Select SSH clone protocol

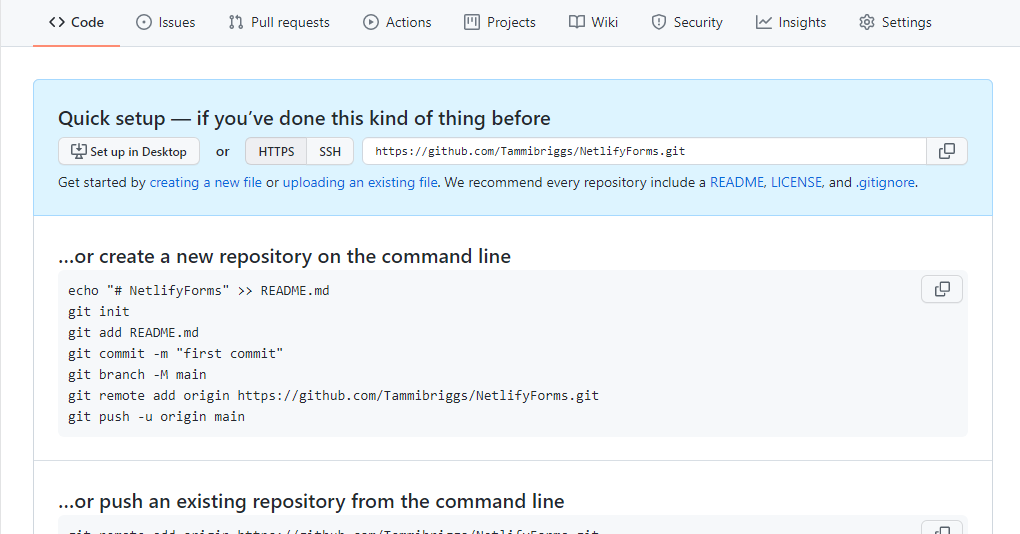point(330,152)
